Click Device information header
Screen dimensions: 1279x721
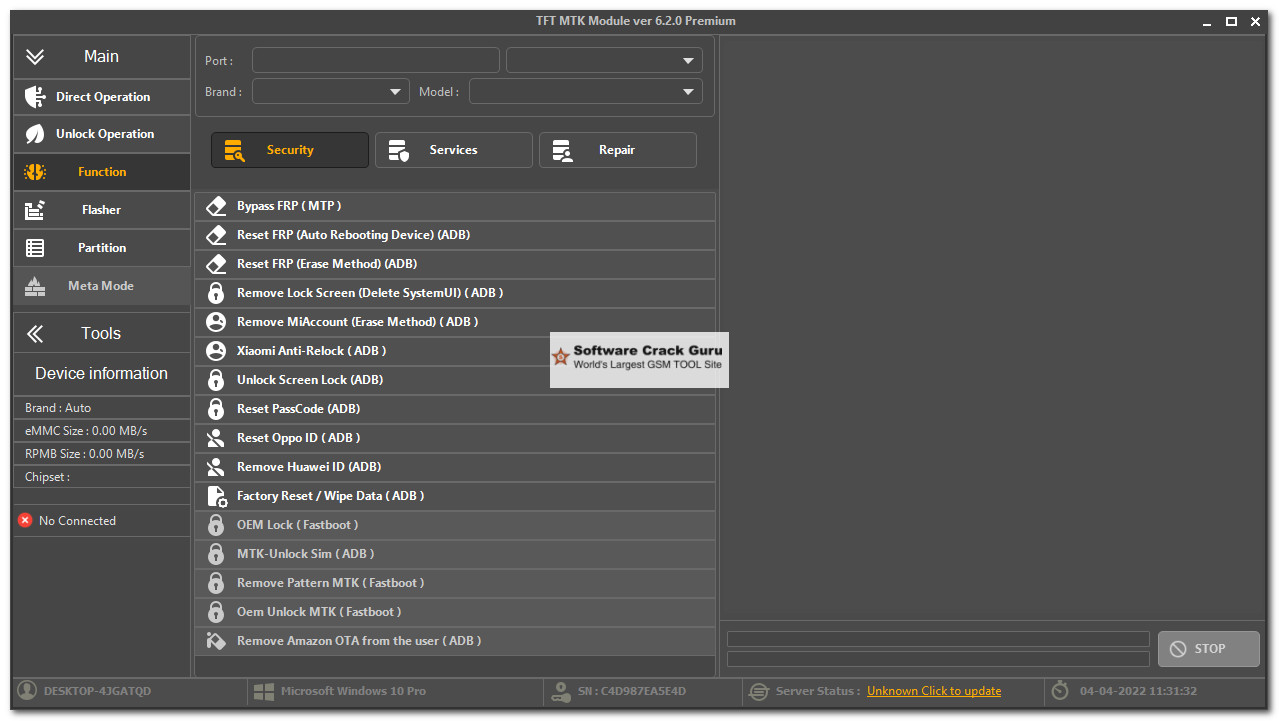point(101,374)
